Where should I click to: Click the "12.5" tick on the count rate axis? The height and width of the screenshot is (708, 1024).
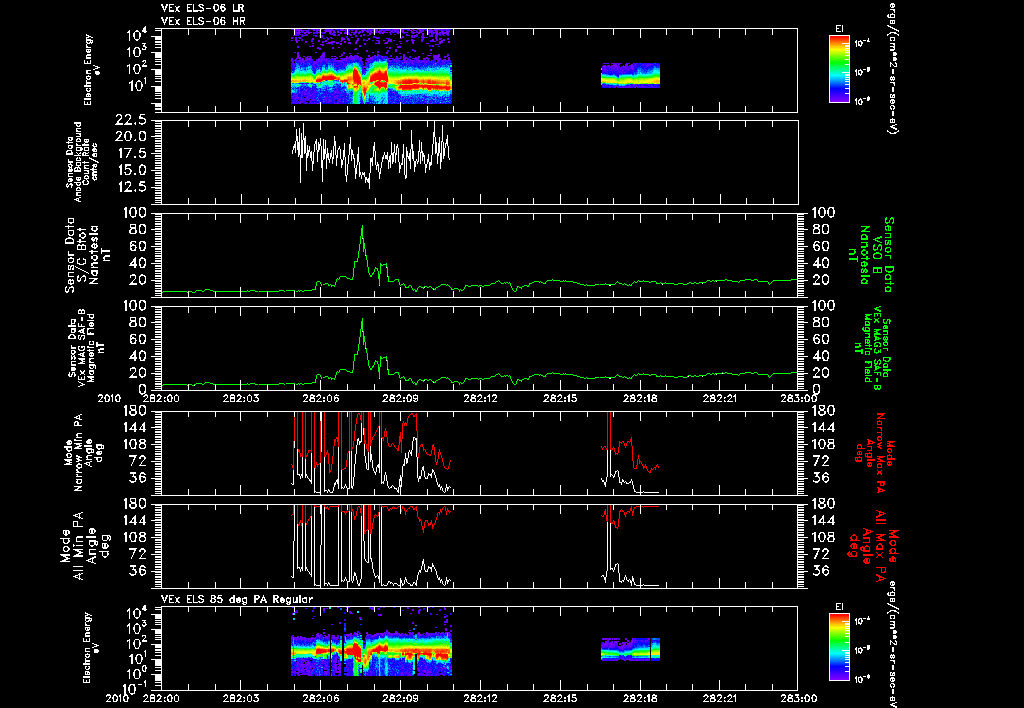[x=131, y=187]
